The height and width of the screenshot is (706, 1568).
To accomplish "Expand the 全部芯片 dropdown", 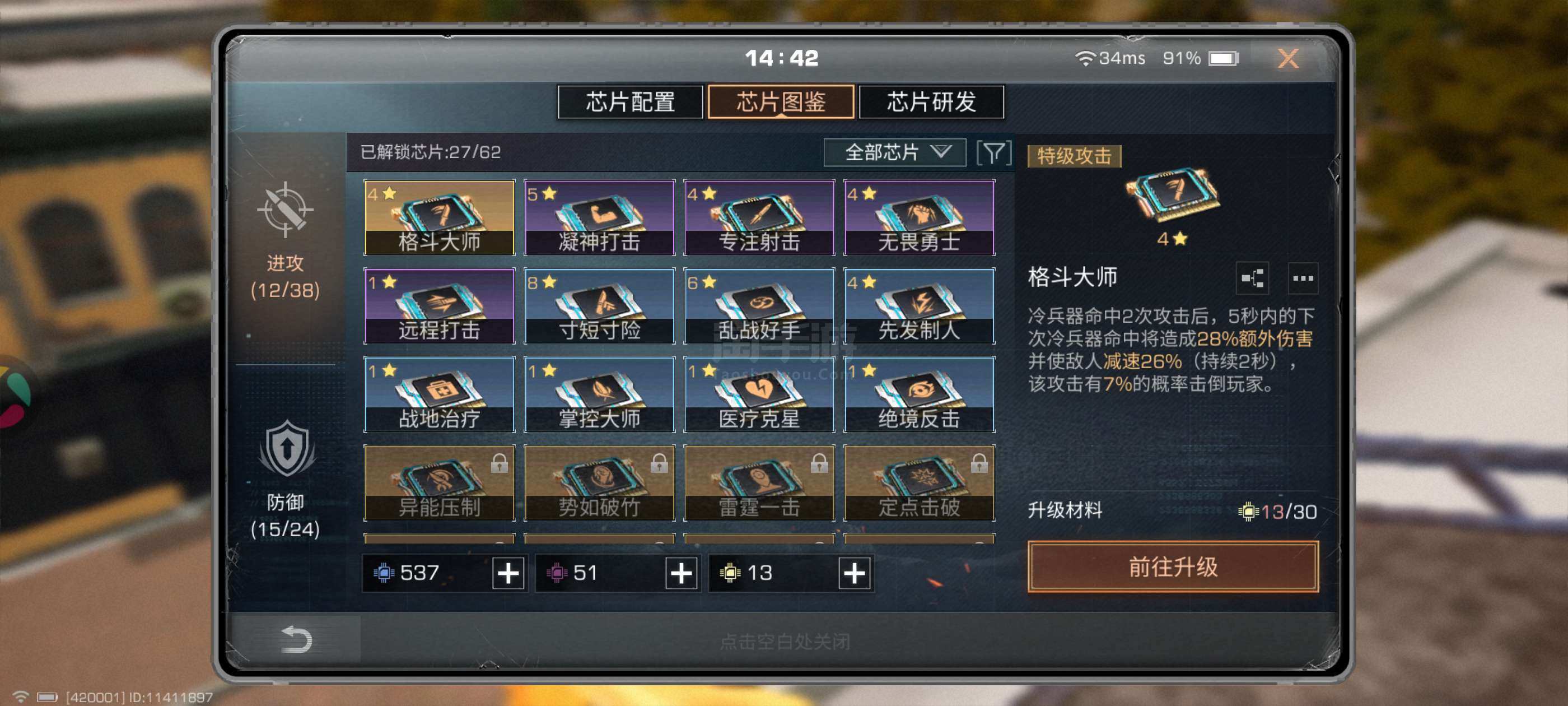I will (894, 152).
